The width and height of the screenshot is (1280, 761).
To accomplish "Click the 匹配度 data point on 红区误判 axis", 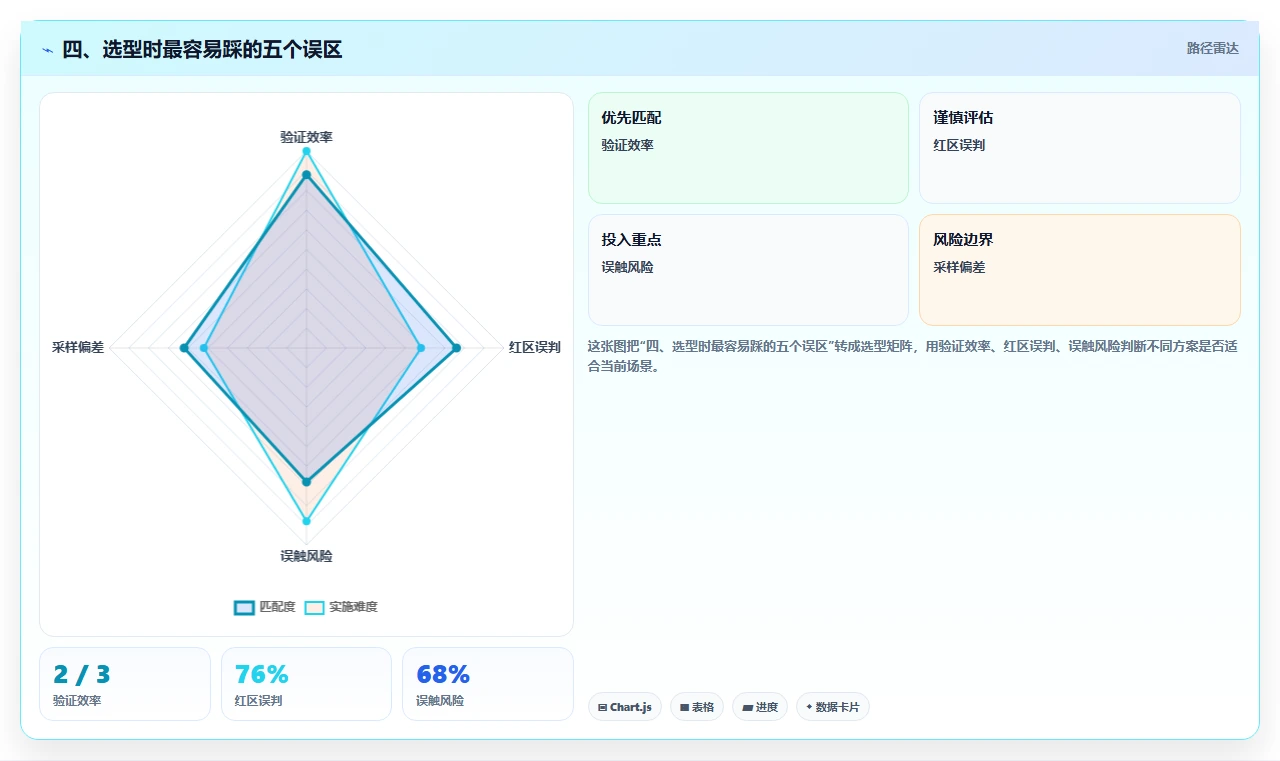I will 456,348.
